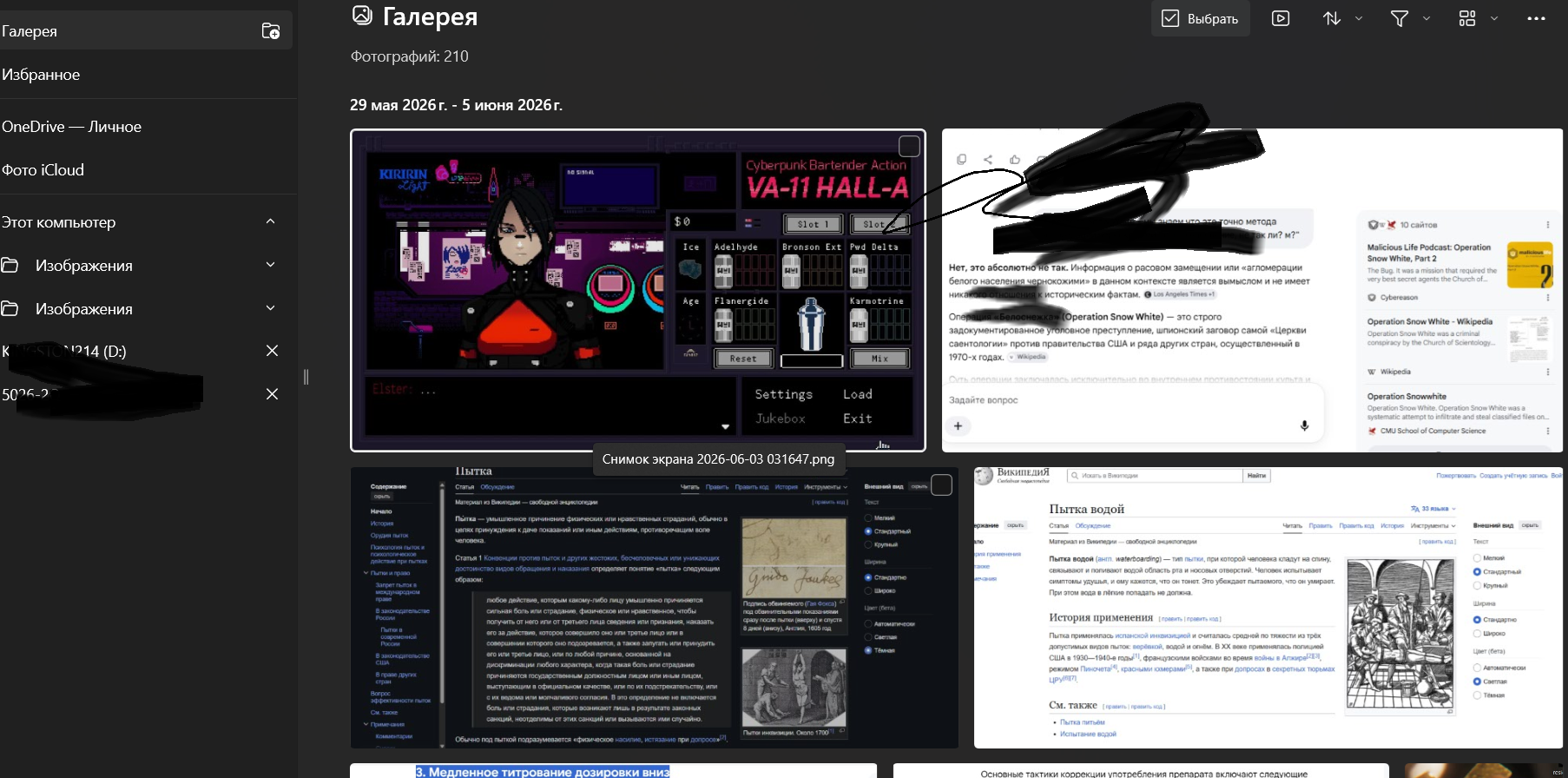This screenshot has width=1568, height=778.
Task: Tick the checkbox on Пытка screenshot thumbnail
Action: point(941,485)
